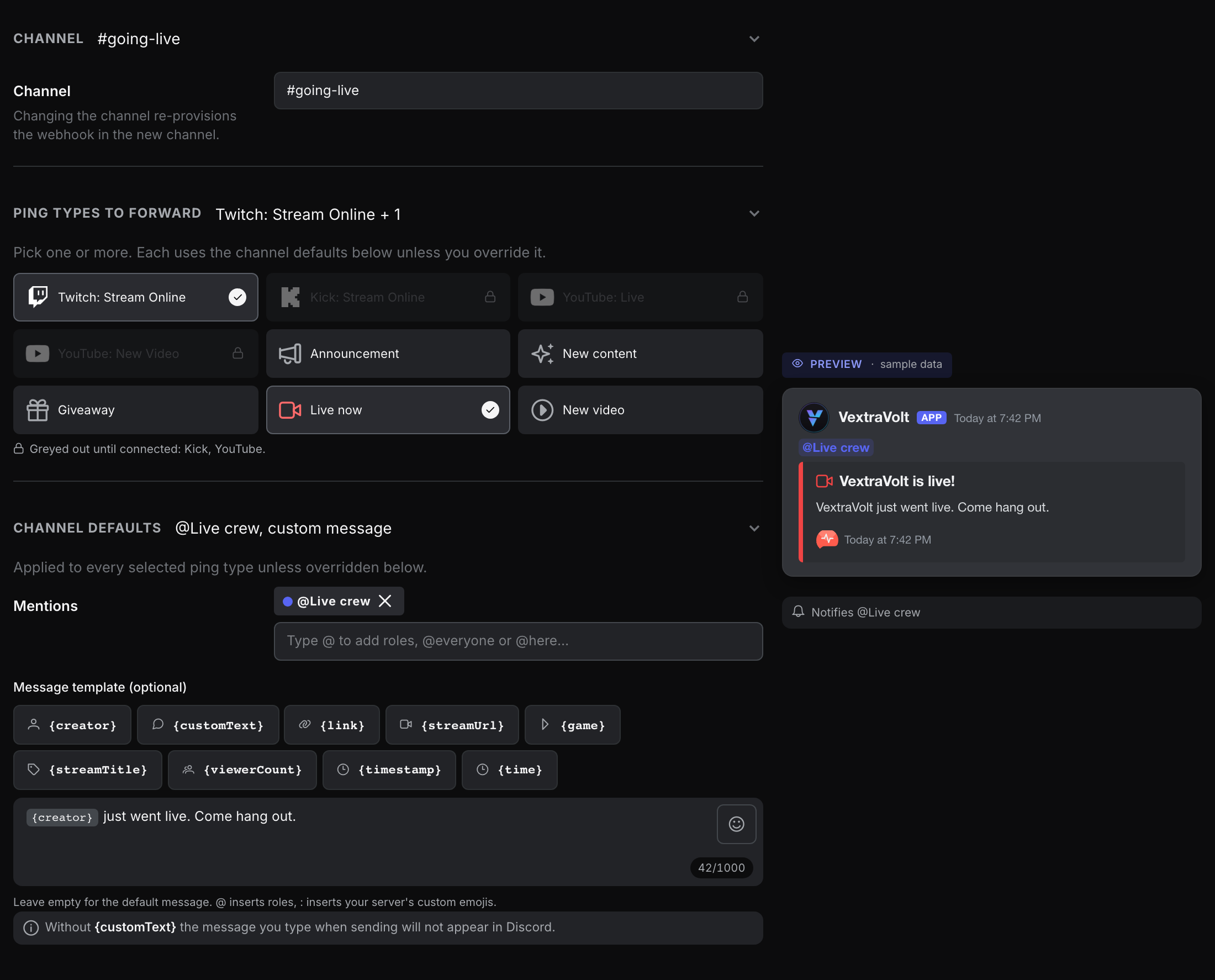Click inside the message template text area
The image size is (1215, 980).
point(388,842)
